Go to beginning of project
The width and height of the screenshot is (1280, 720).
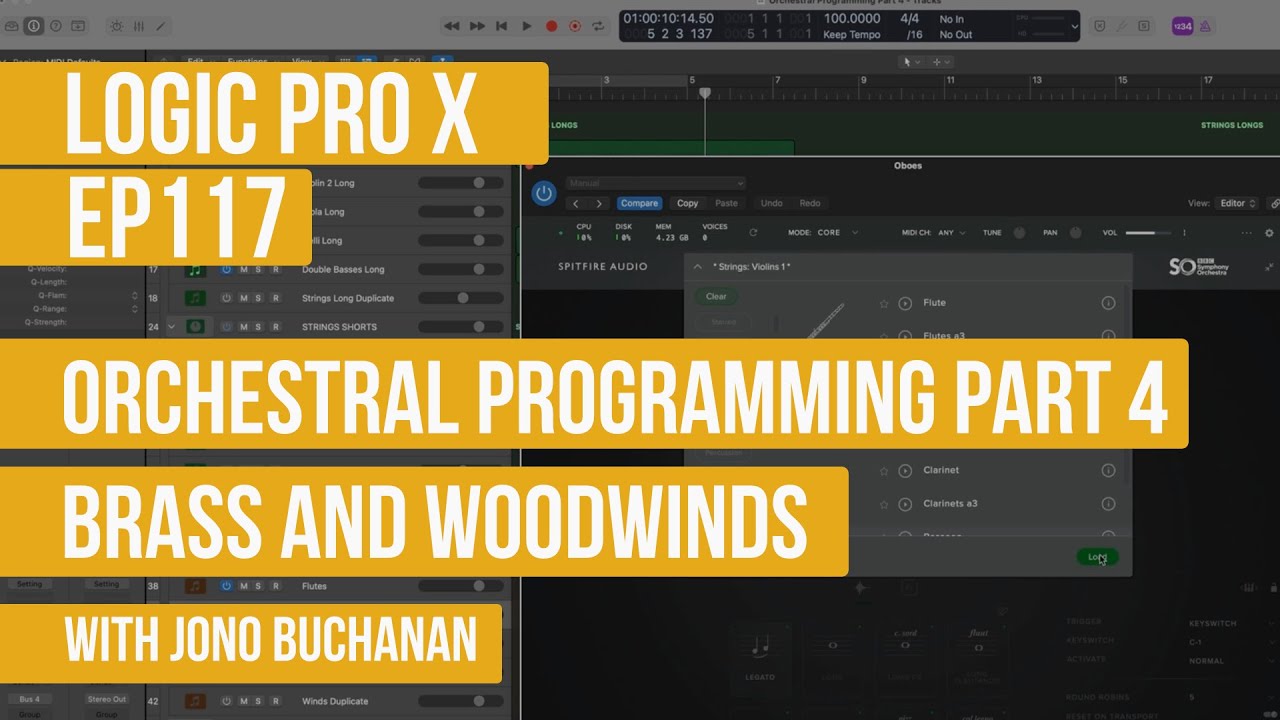502,26
